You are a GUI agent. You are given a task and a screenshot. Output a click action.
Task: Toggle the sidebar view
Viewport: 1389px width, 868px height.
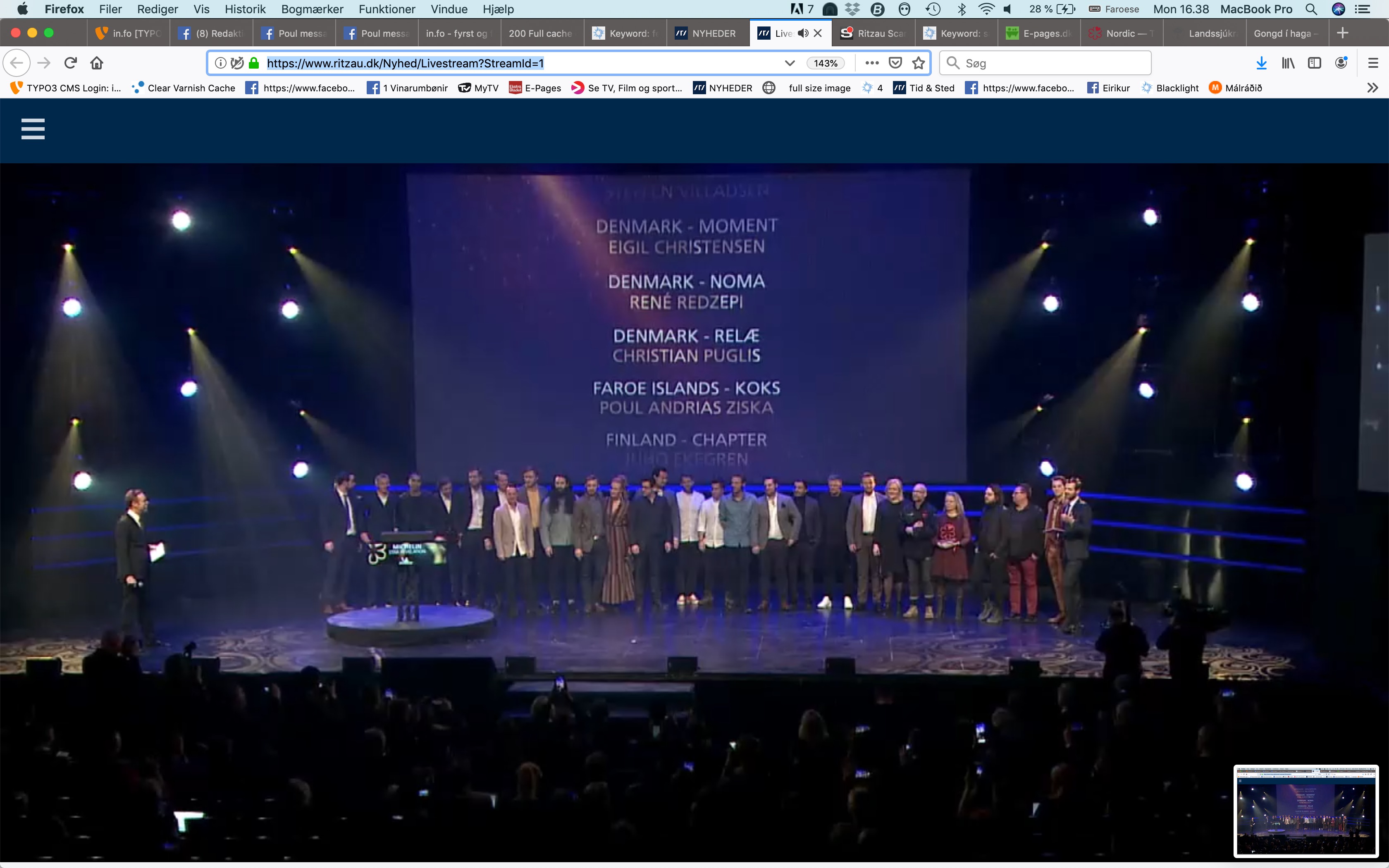[x=1315, y=63]
